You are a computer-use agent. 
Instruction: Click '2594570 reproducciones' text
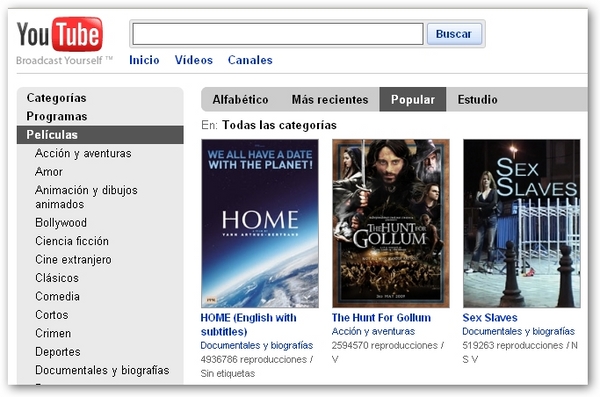click(385, 345)
